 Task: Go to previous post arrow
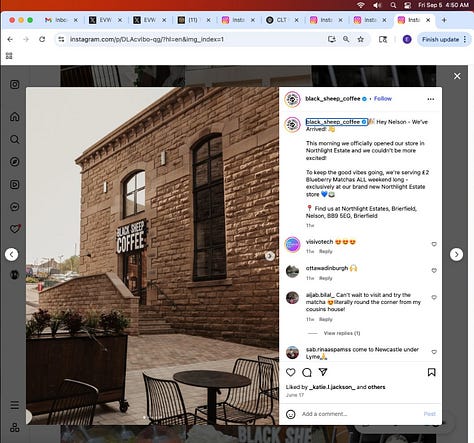coord(12,255)
